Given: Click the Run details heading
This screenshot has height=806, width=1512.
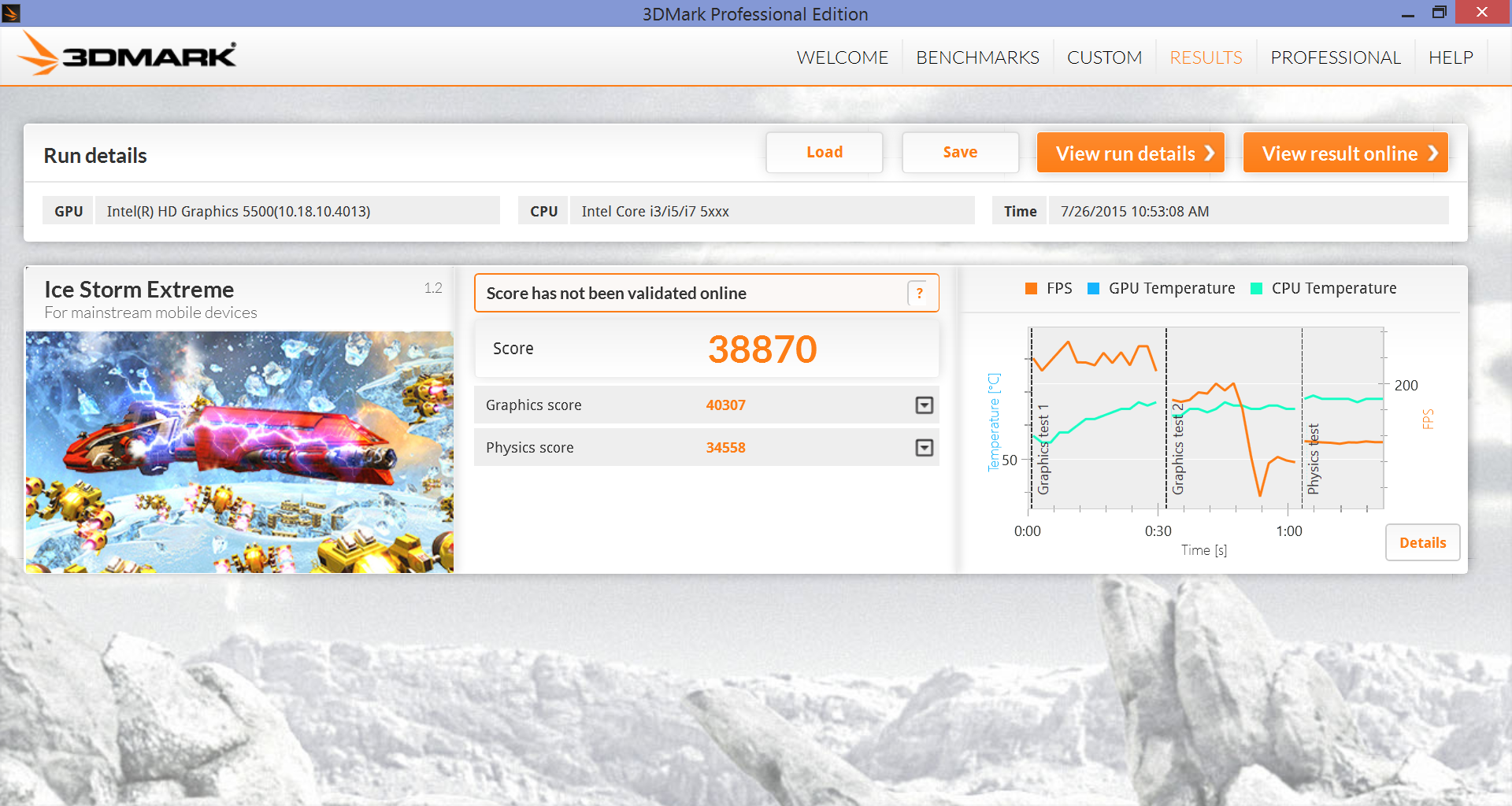Looking at the screenshot, I should 95,156.
